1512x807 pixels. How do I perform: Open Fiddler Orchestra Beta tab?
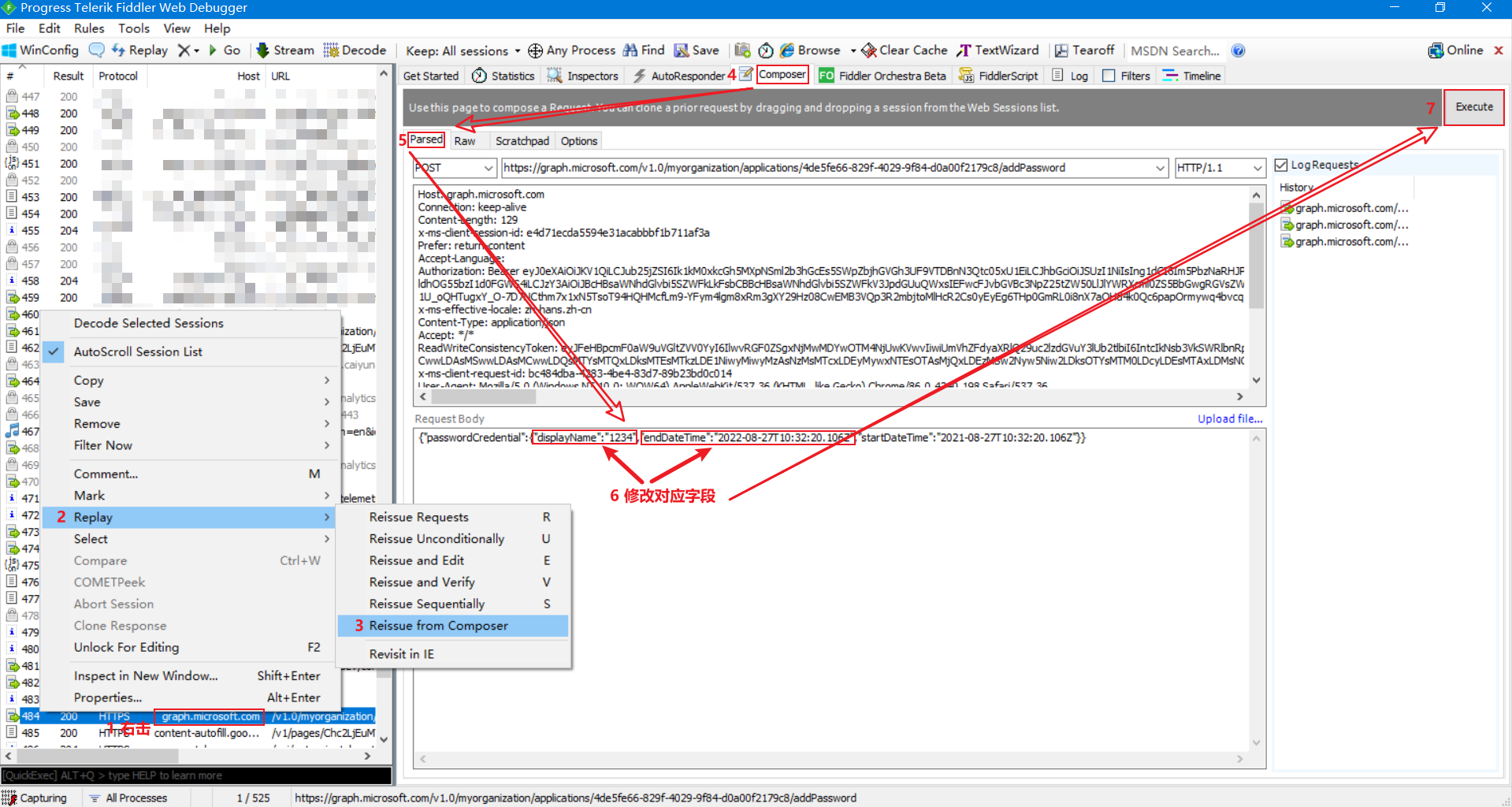click(882, 76)
